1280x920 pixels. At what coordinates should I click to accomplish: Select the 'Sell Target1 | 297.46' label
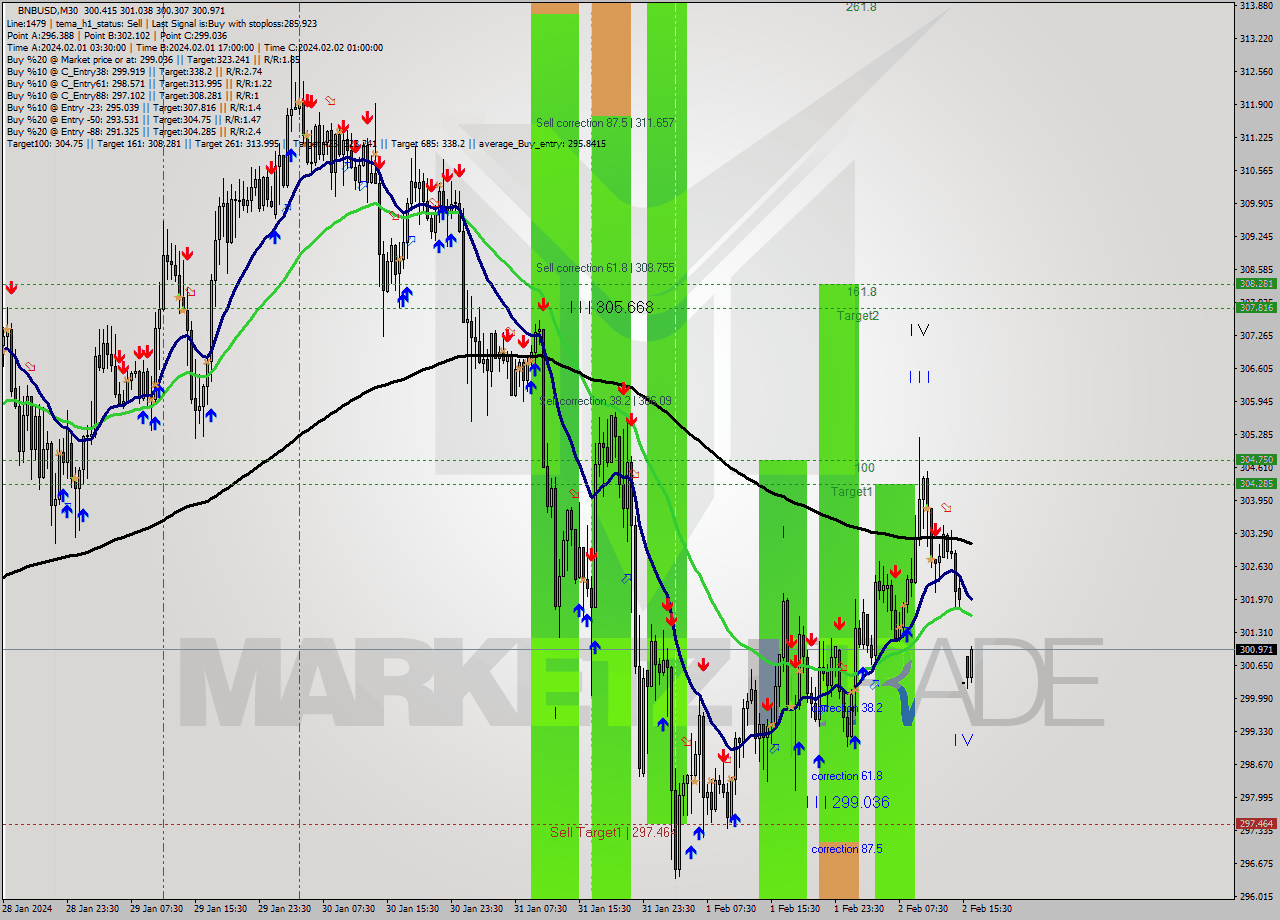(x=613, y=832)
